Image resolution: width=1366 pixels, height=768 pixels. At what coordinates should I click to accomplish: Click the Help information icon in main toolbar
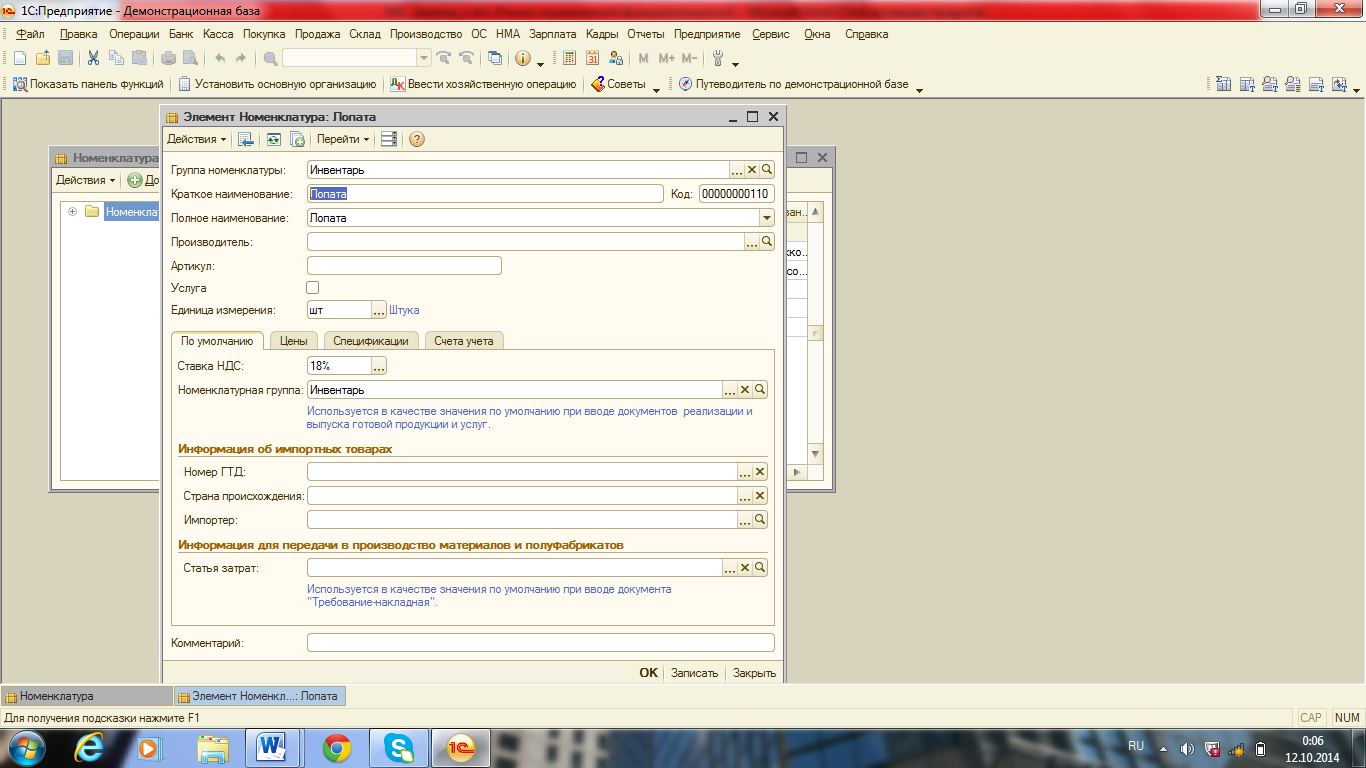(x=523, y=58)
